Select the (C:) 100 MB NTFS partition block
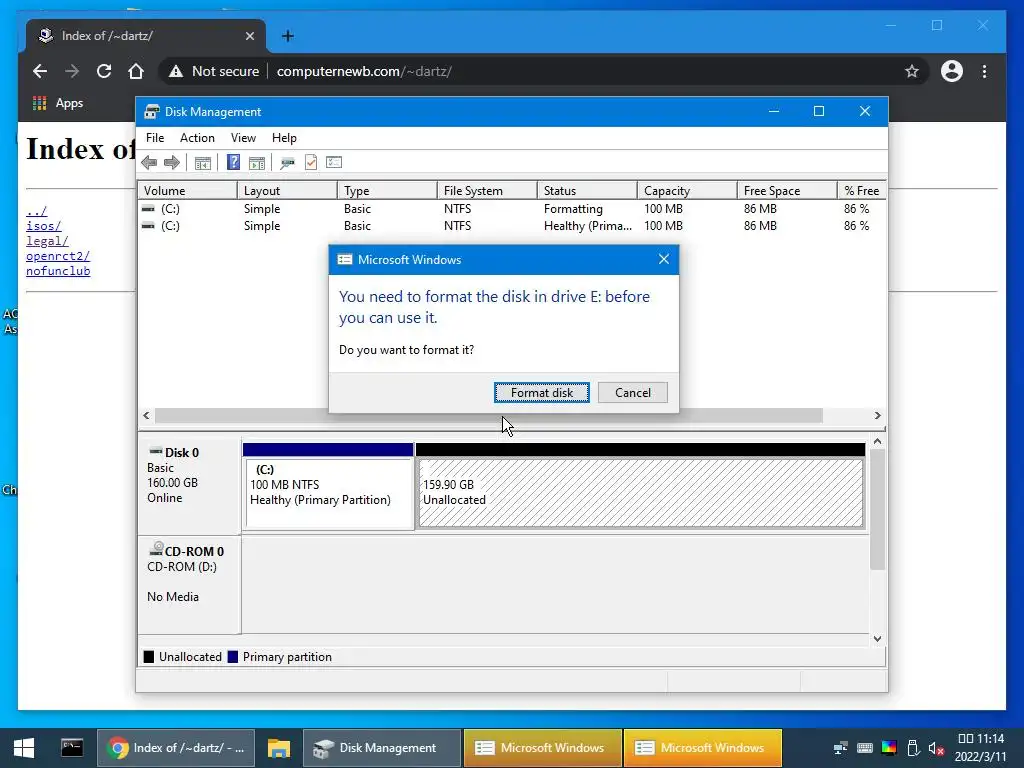The image size is (1024, 768). pyautogui.click(x=328, y=493)
